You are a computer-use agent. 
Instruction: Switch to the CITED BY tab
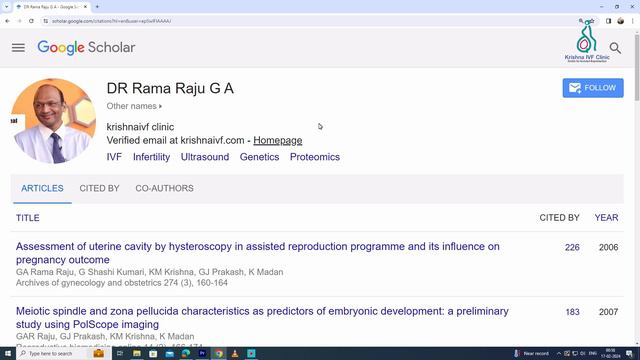pos(99,189)
